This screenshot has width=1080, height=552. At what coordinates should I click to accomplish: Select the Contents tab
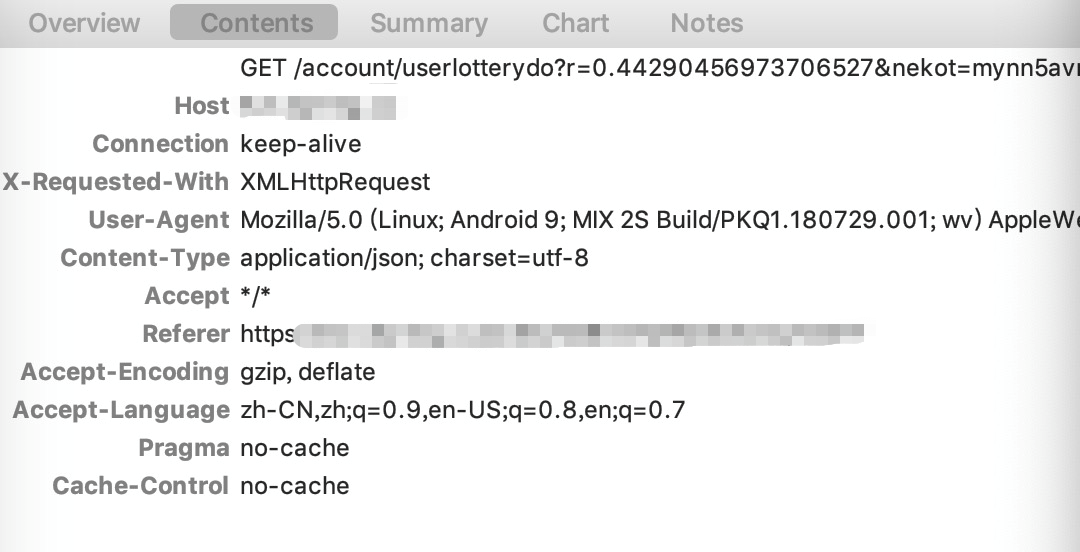(254, 22)
